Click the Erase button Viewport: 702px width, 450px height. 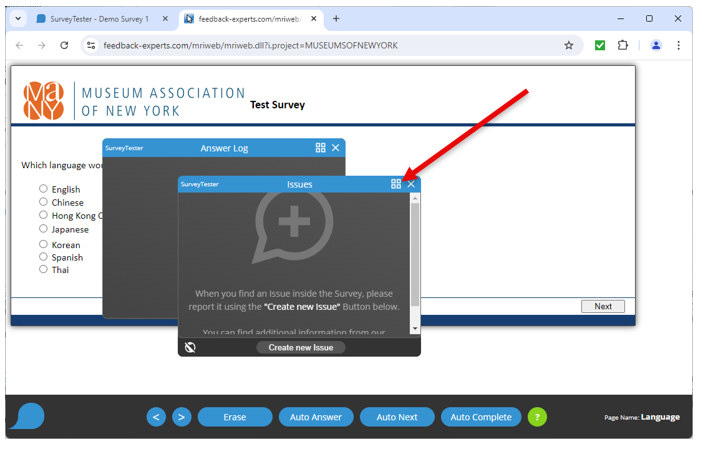[235, 418]
